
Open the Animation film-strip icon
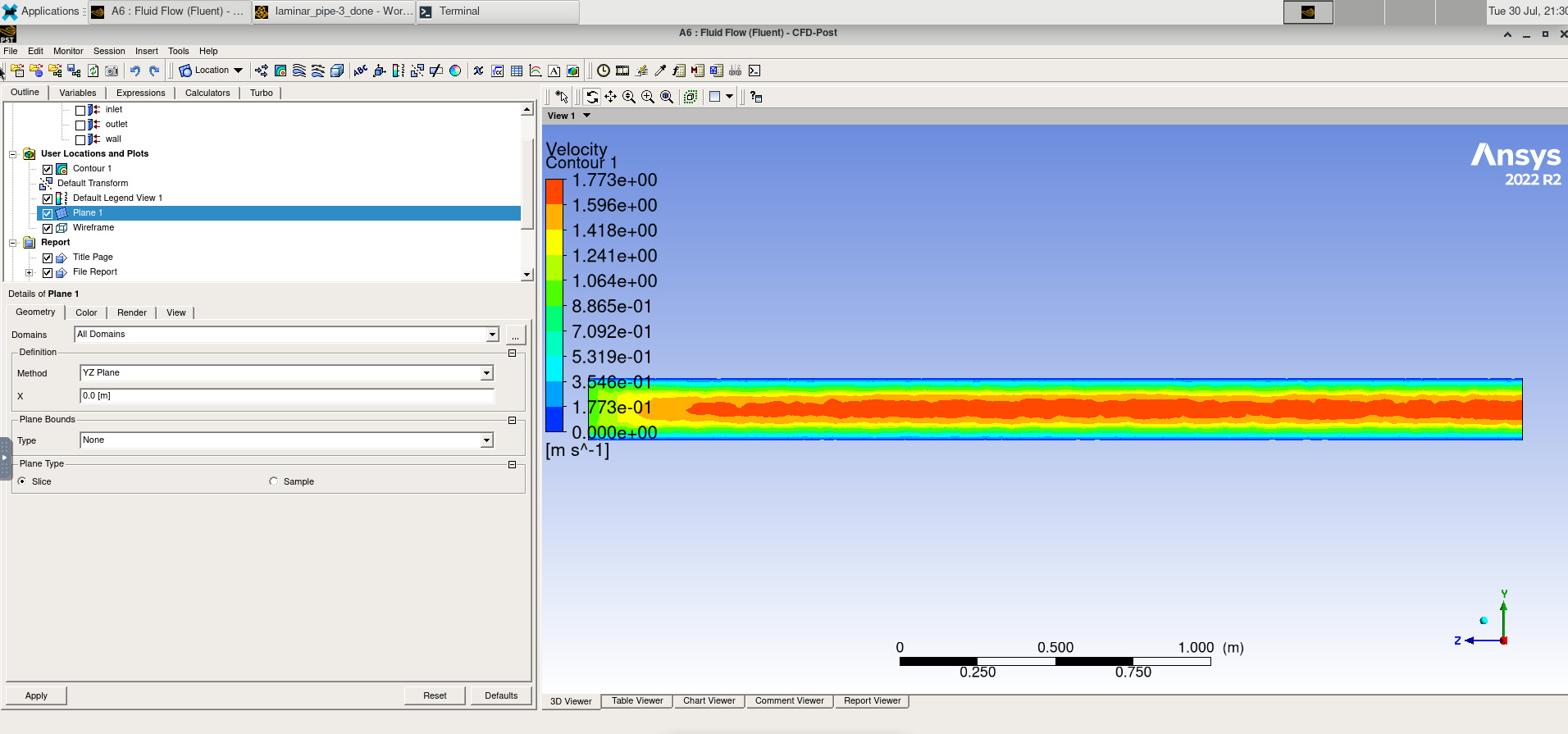pyautogui.click(x=622, y=71)
